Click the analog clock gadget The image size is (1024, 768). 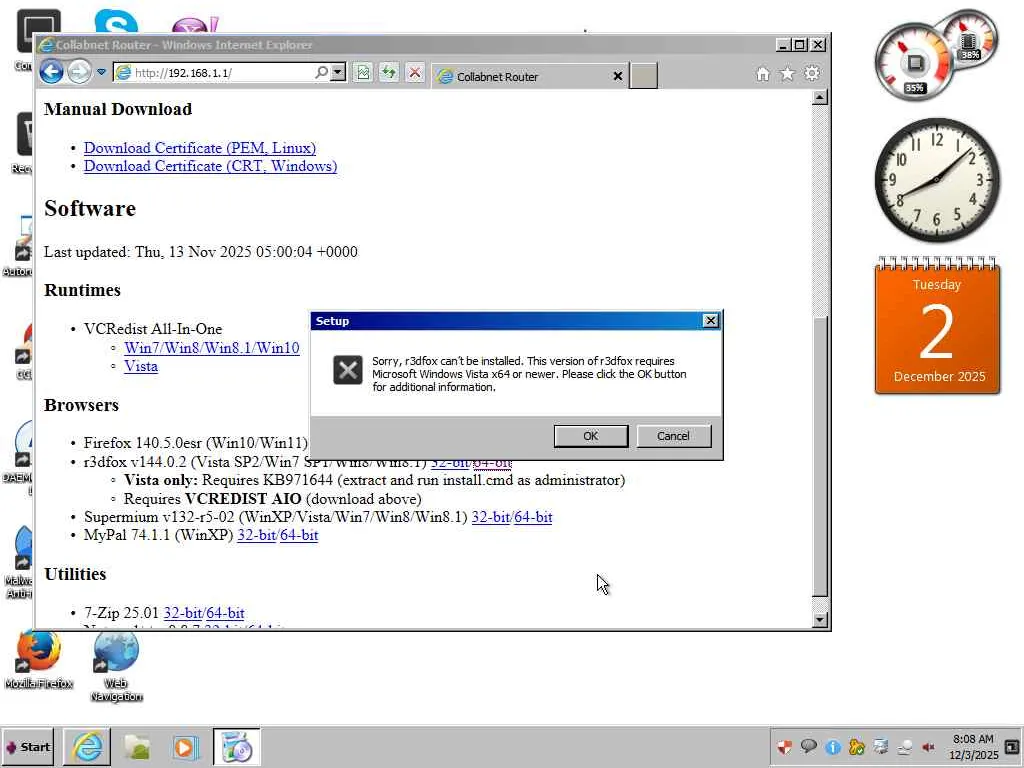click(937, 180)
